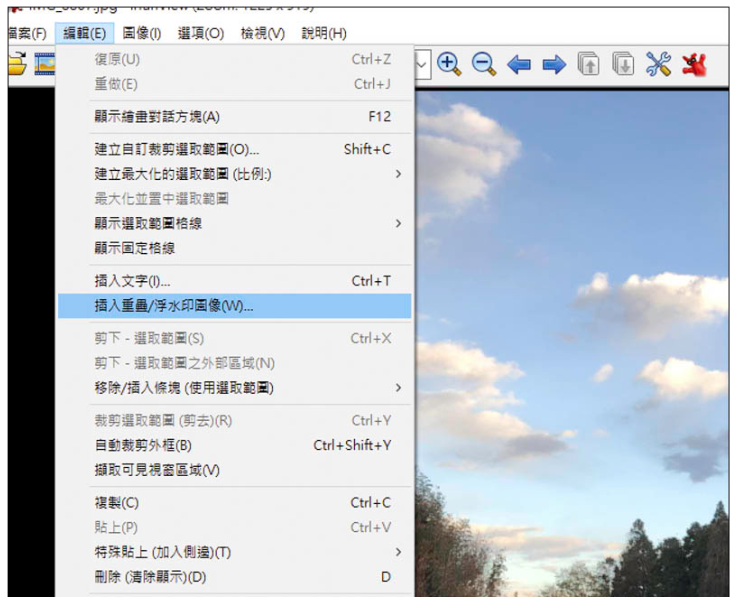
Task: Go to previous image with left arrow
Action: point(519,65)
